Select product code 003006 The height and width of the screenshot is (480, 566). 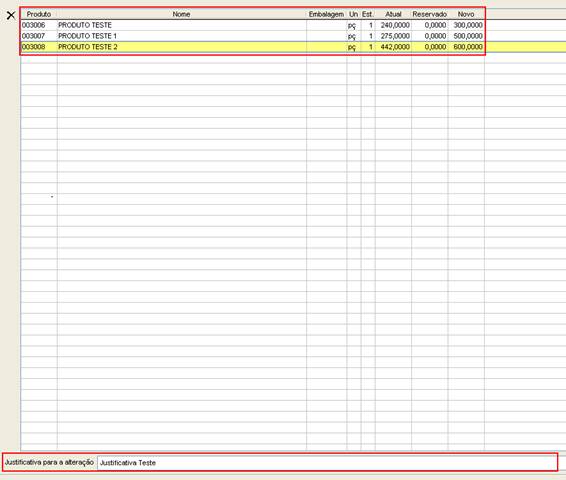tap(34, 25)
